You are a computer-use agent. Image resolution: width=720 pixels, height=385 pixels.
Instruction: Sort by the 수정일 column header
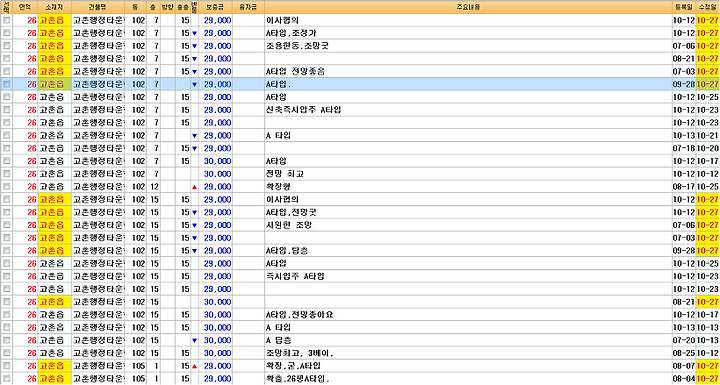[708, 7]
